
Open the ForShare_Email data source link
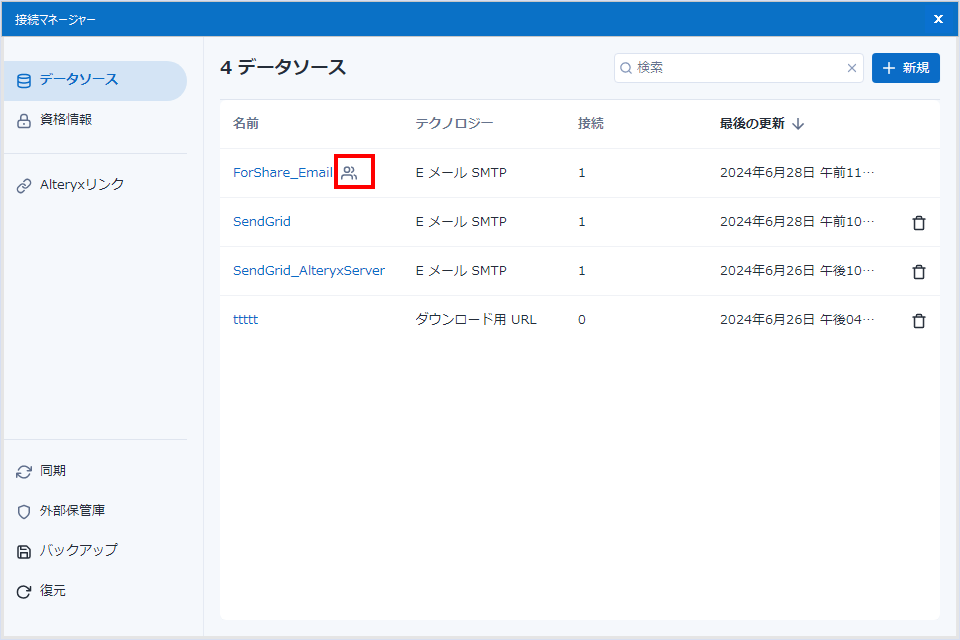(282, 173)
